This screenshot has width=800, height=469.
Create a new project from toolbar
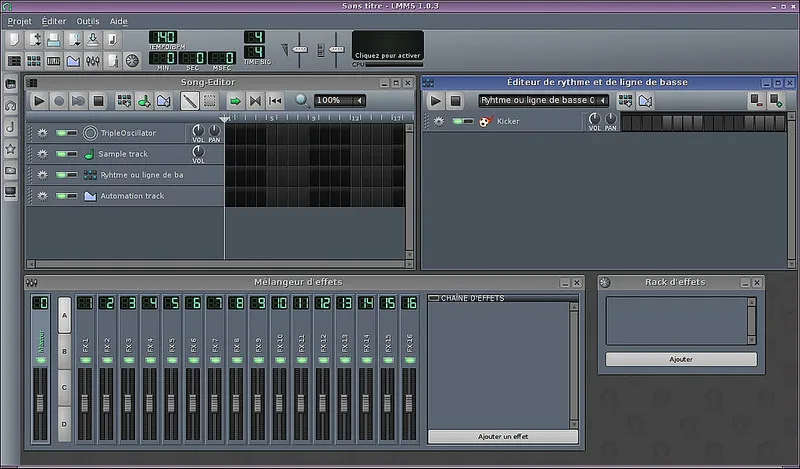pos(15,40)
